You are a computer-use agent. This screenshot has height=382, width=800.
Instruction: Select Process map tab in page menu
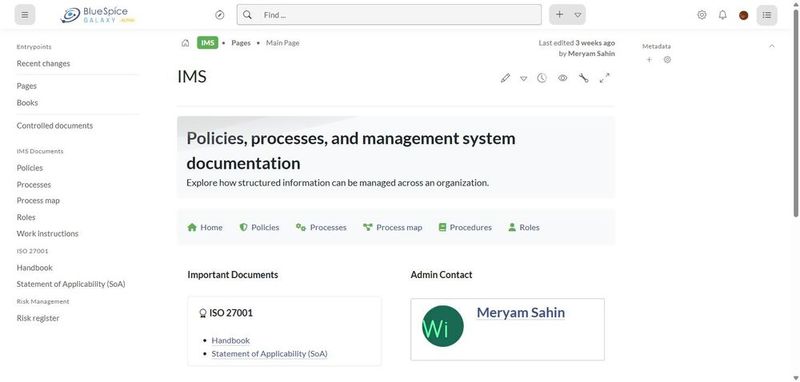coord(393,227)
